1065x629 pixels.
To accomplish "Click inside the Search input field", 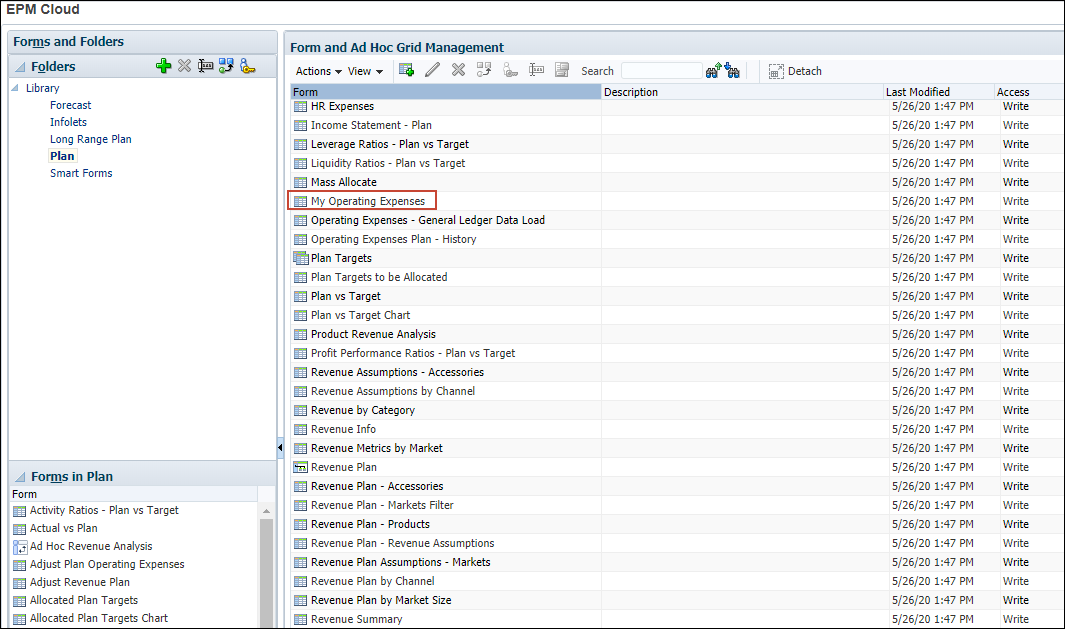I will [x=662, y=71].
